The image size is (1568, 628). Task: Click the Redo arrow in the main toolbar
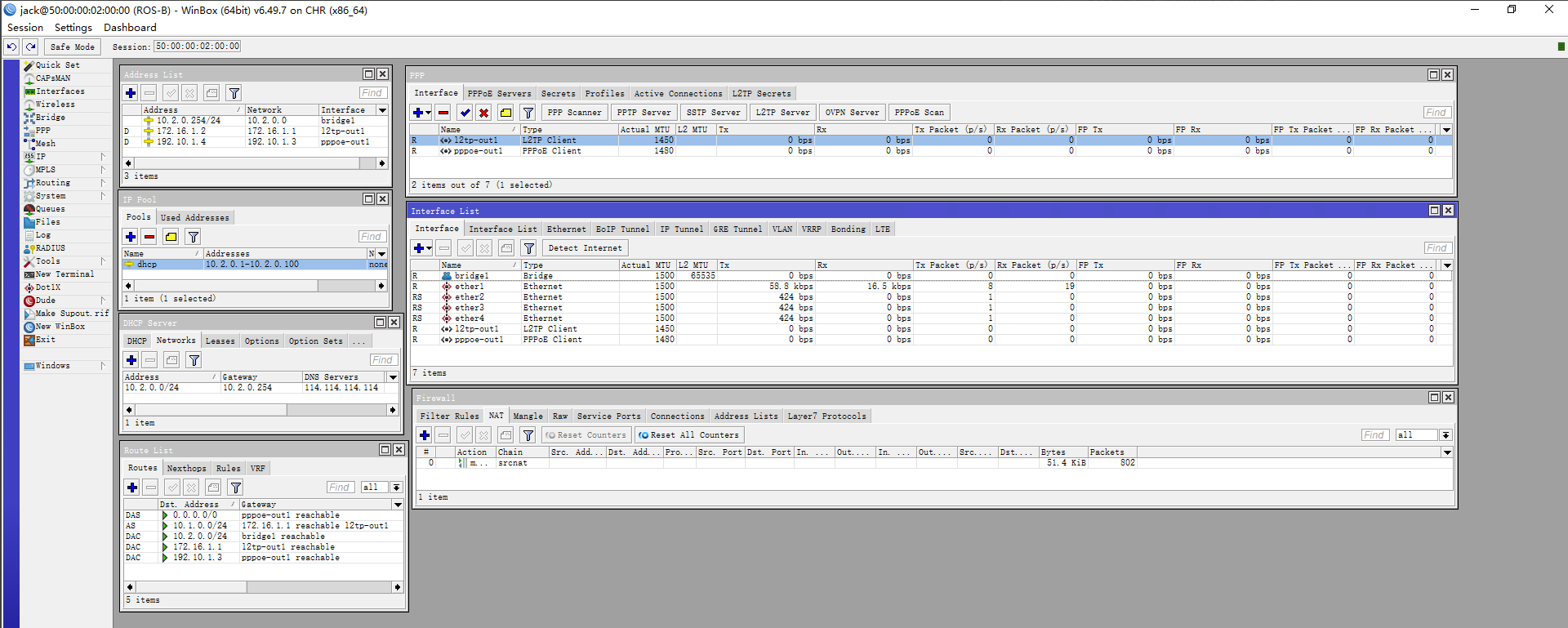pos(30,47)
